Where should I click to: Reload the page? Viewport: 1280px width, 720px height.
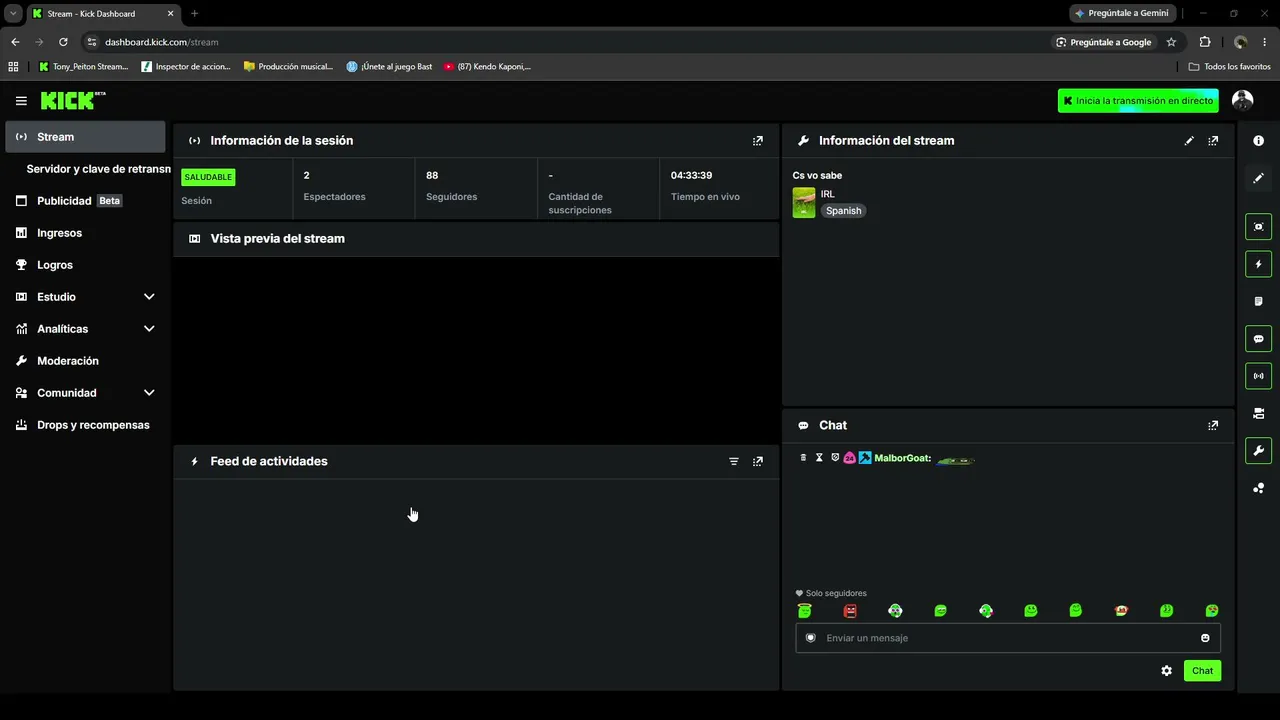point(63,42)
